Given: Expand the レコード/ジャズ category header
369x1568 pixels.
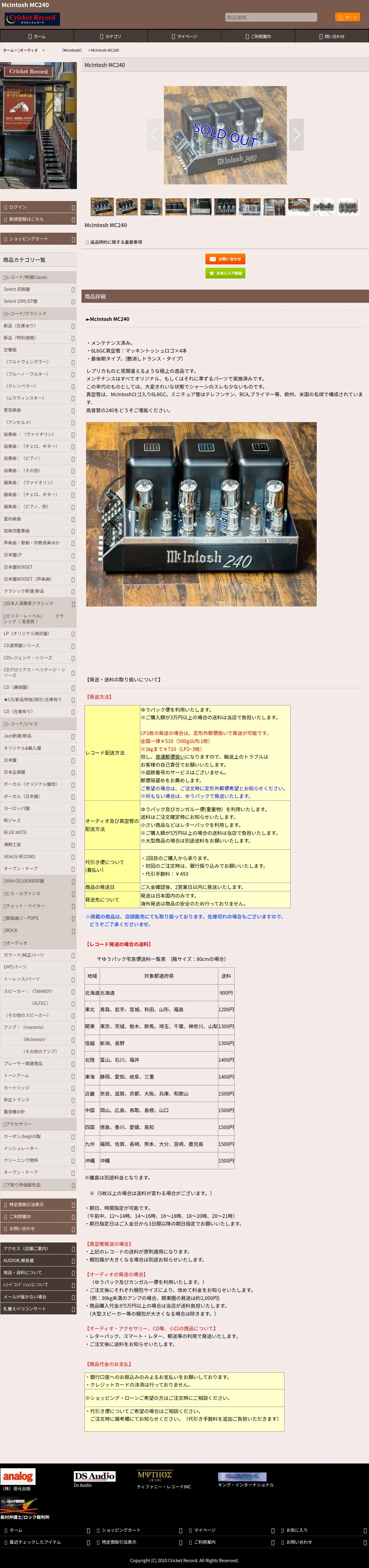Looking at the screenshot, I should point(38,724).
